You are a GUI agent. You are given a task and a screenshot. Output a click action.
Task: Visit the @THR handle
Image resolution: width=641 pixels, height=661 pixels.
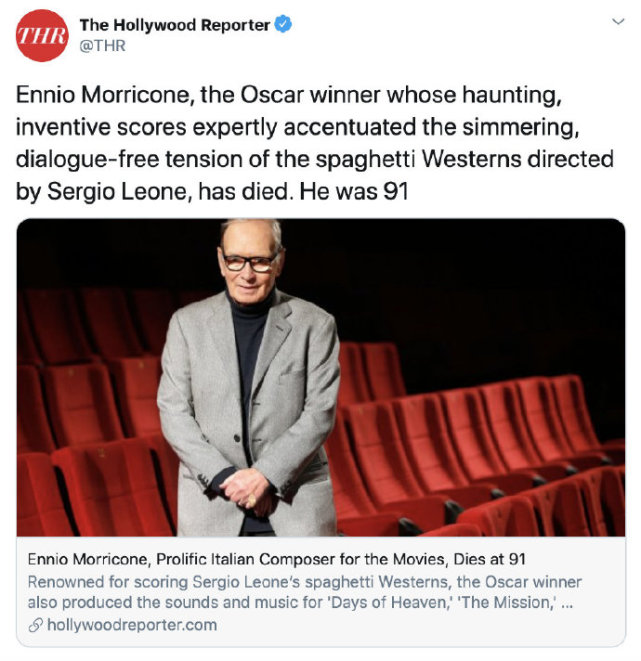pos(102,46)
